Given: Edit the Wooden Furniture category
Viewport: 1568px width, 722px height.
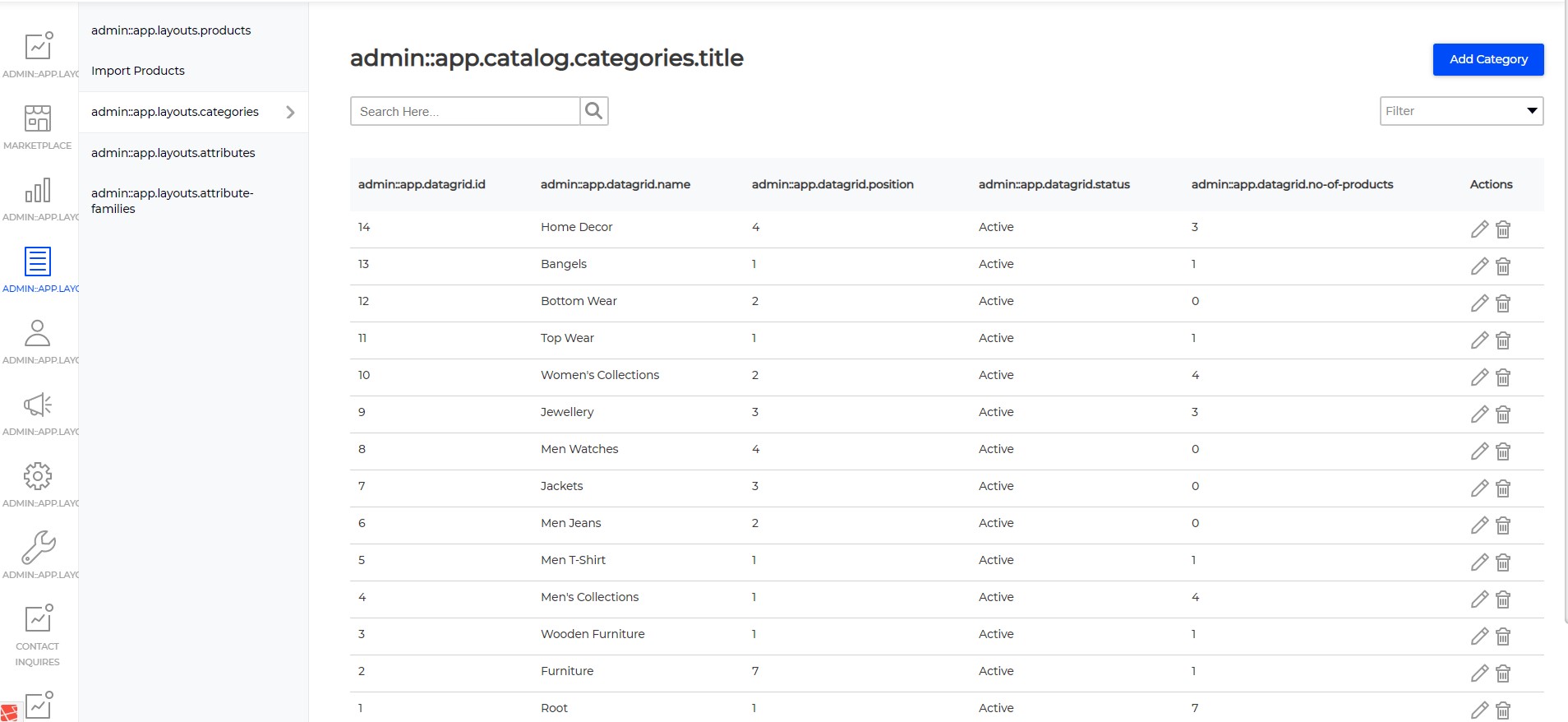Looking at the screenshot, I should (x=1479, y=636).
